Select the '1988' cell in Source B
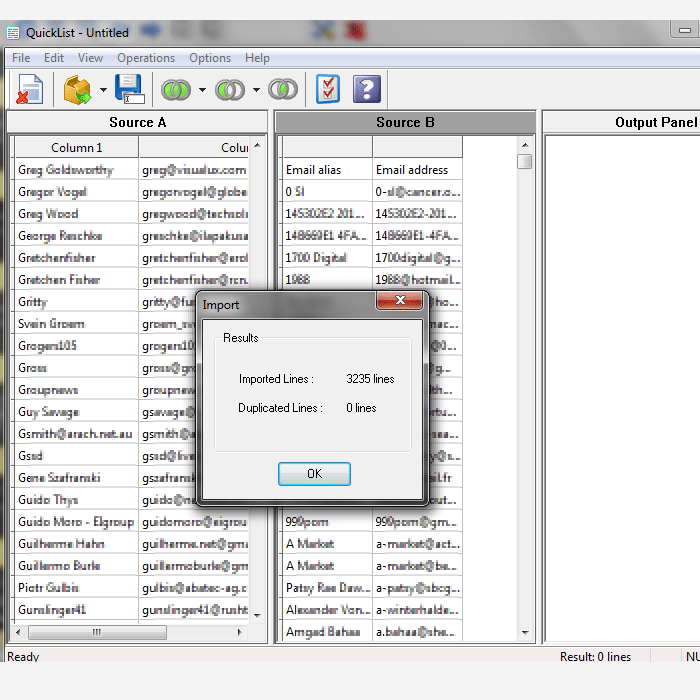Image resolution: width=700 pixels, height=700 pixels. tap(327, 280)
